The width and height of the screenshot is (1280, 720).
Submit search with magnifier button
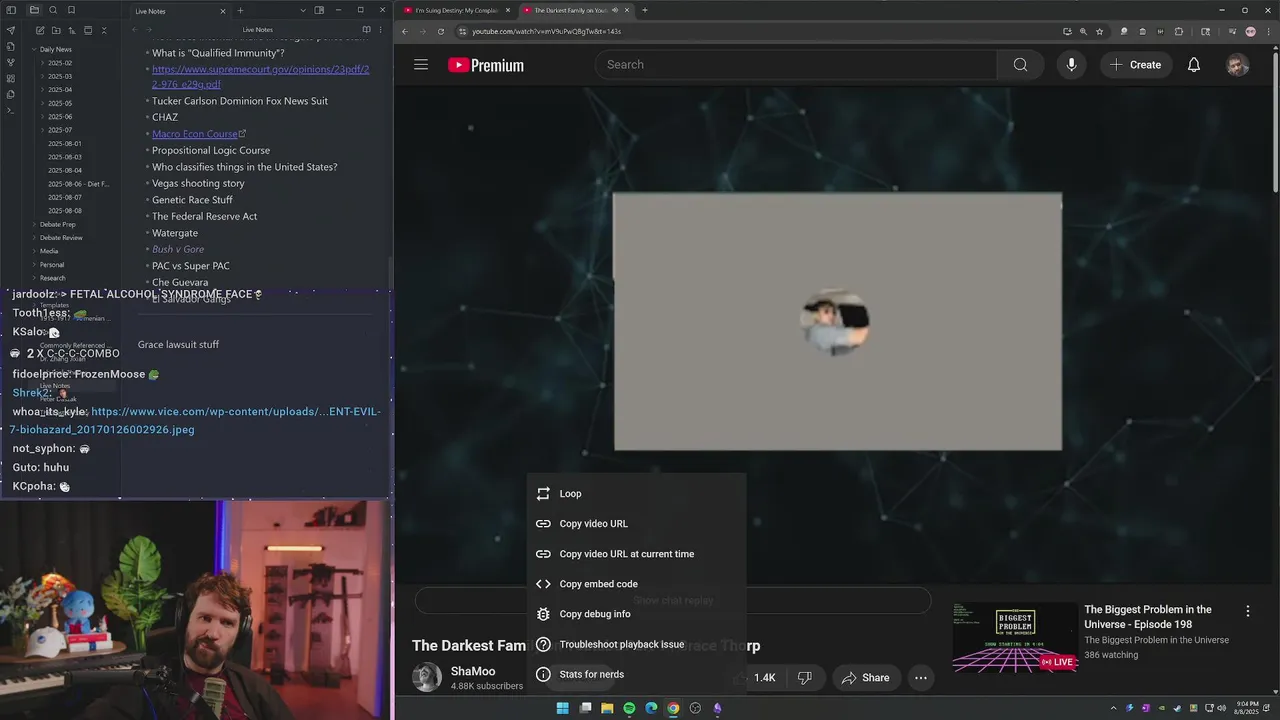1020,65
